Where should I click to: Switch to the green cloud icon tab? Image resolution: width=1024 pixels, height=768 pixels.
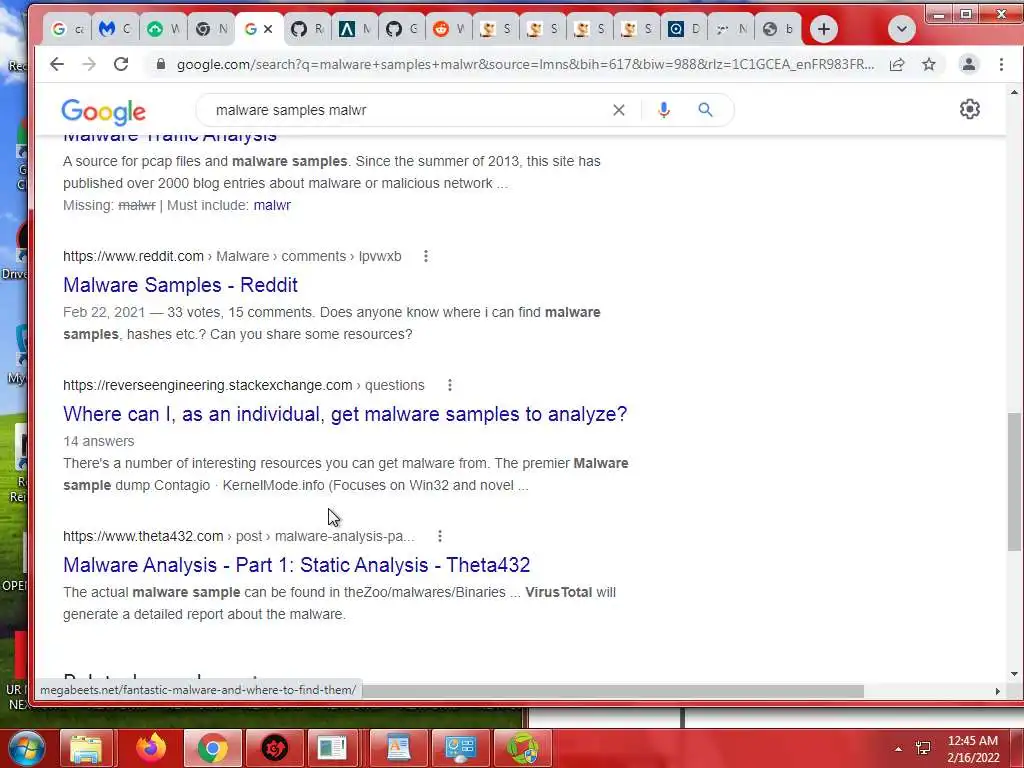click(x=163, y=29)
